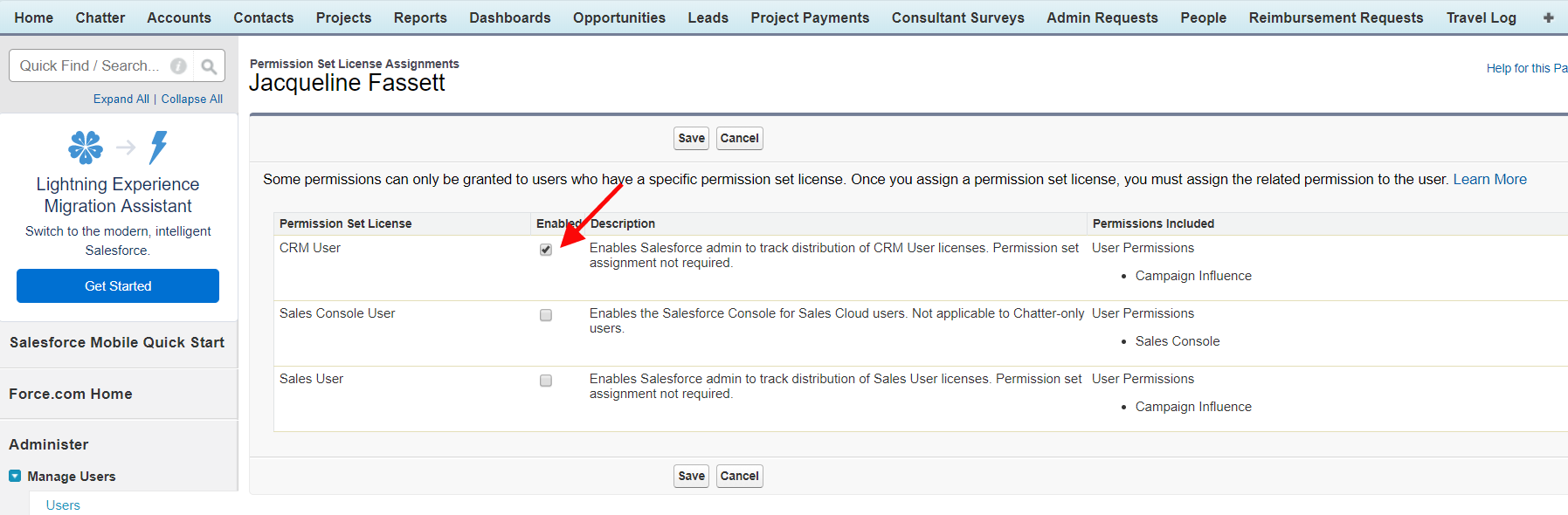Uncheck the CRM User enabled checkbox

click(x=546, y=250)
